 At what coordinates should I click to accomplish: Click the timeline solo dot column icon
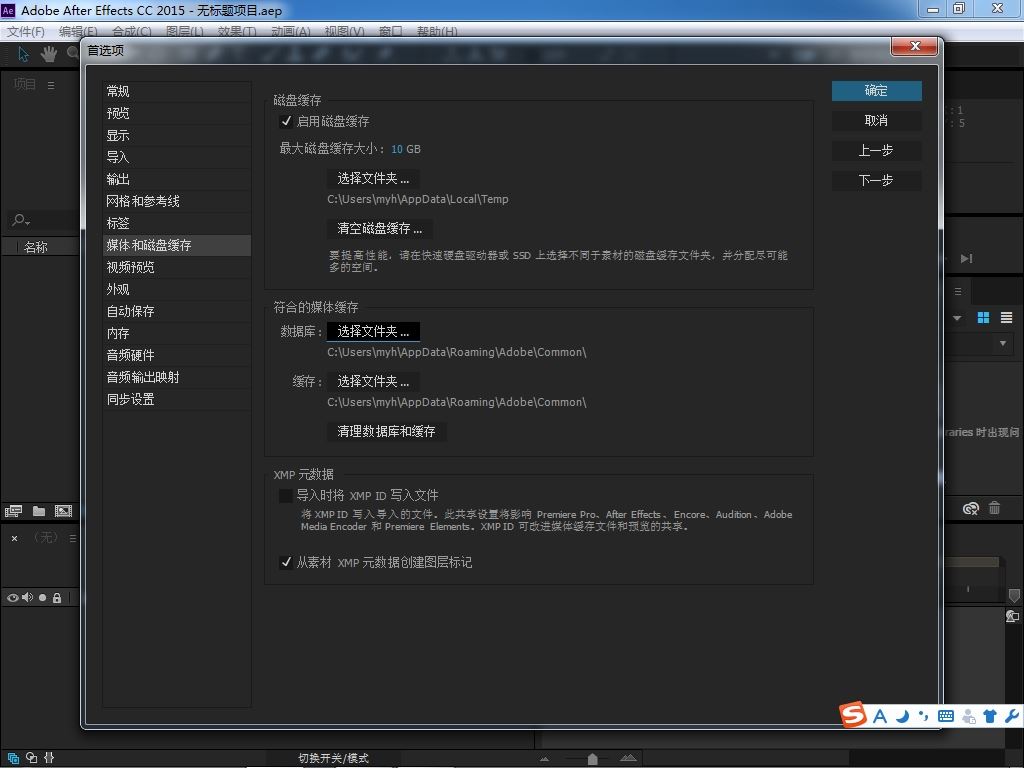[x=42, y=598]
